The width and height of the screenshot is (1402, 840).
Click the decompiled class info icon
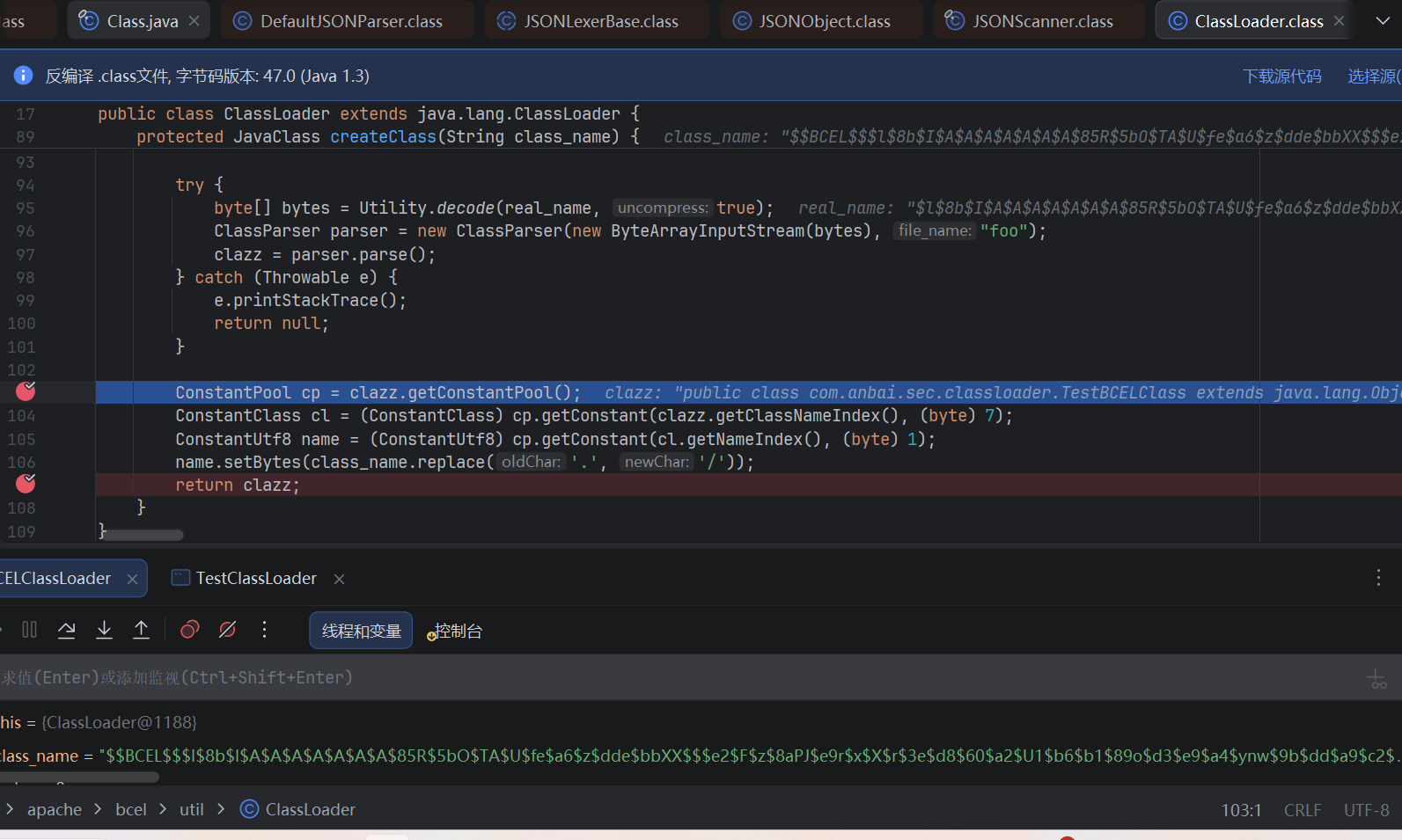(24, 76)
